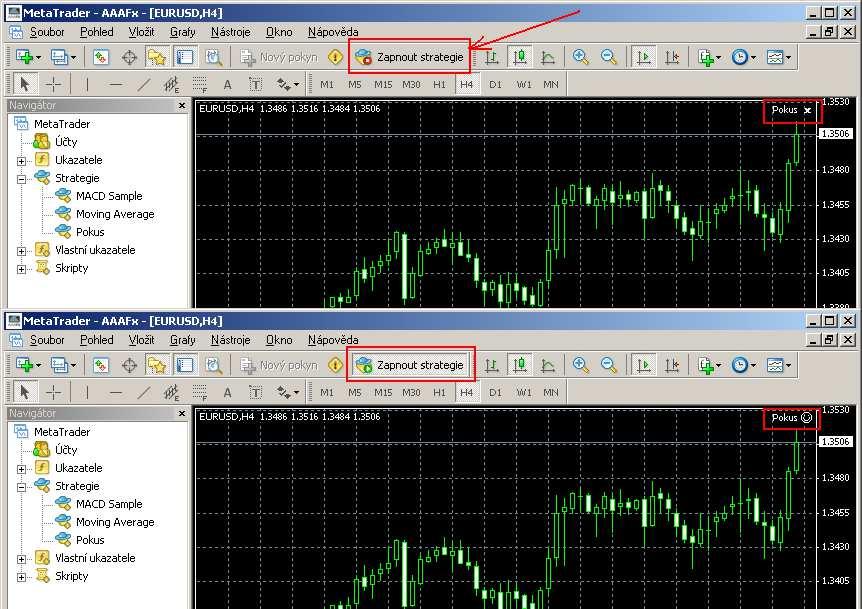This screenshot has height=609, width=862.
Task: Expand Skripty node in lower Navigator
Action: click(21, 577)
